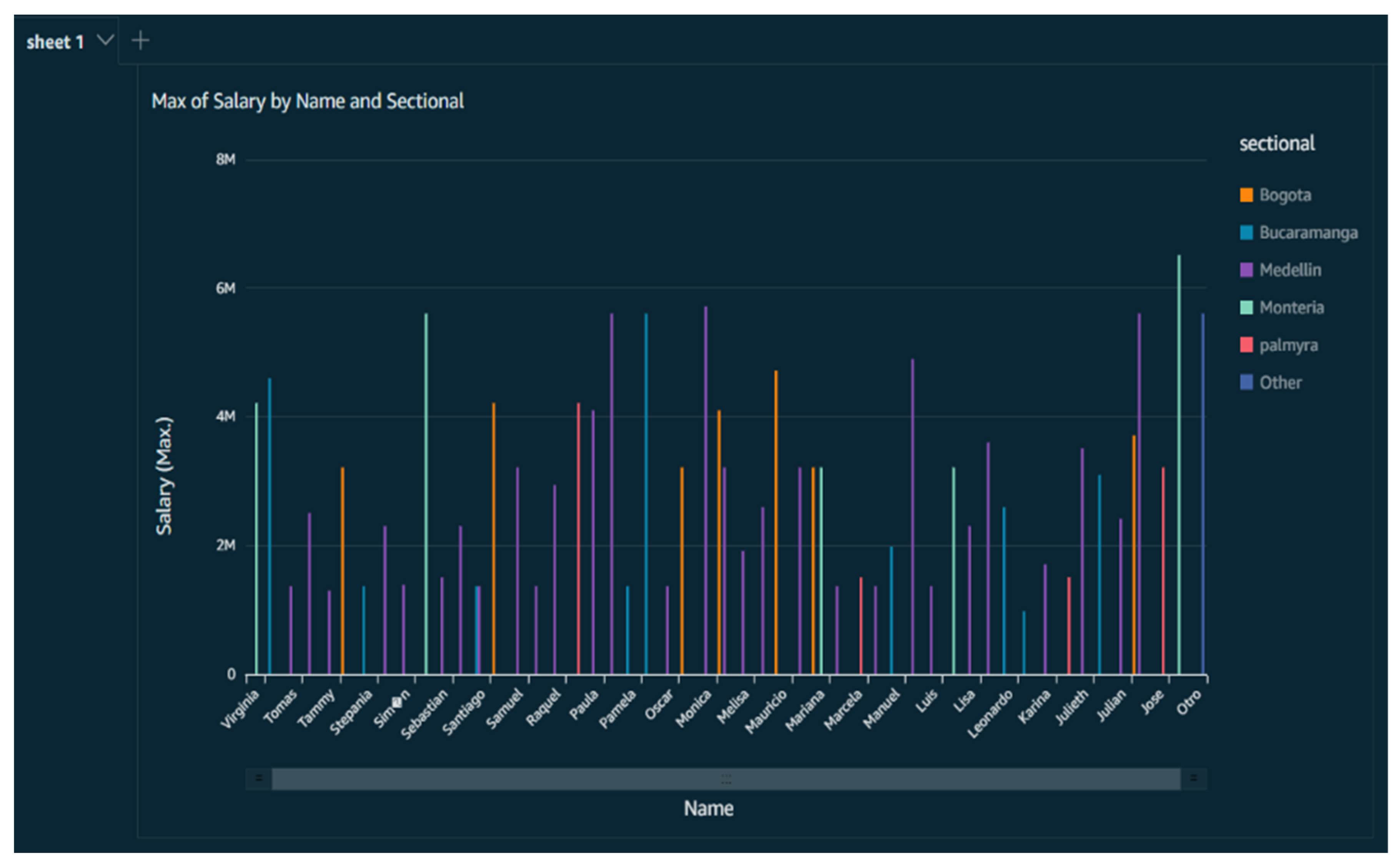Add a new sheet with plus icon
This screenshot has width=1399, height=868.
coord(140,40)
